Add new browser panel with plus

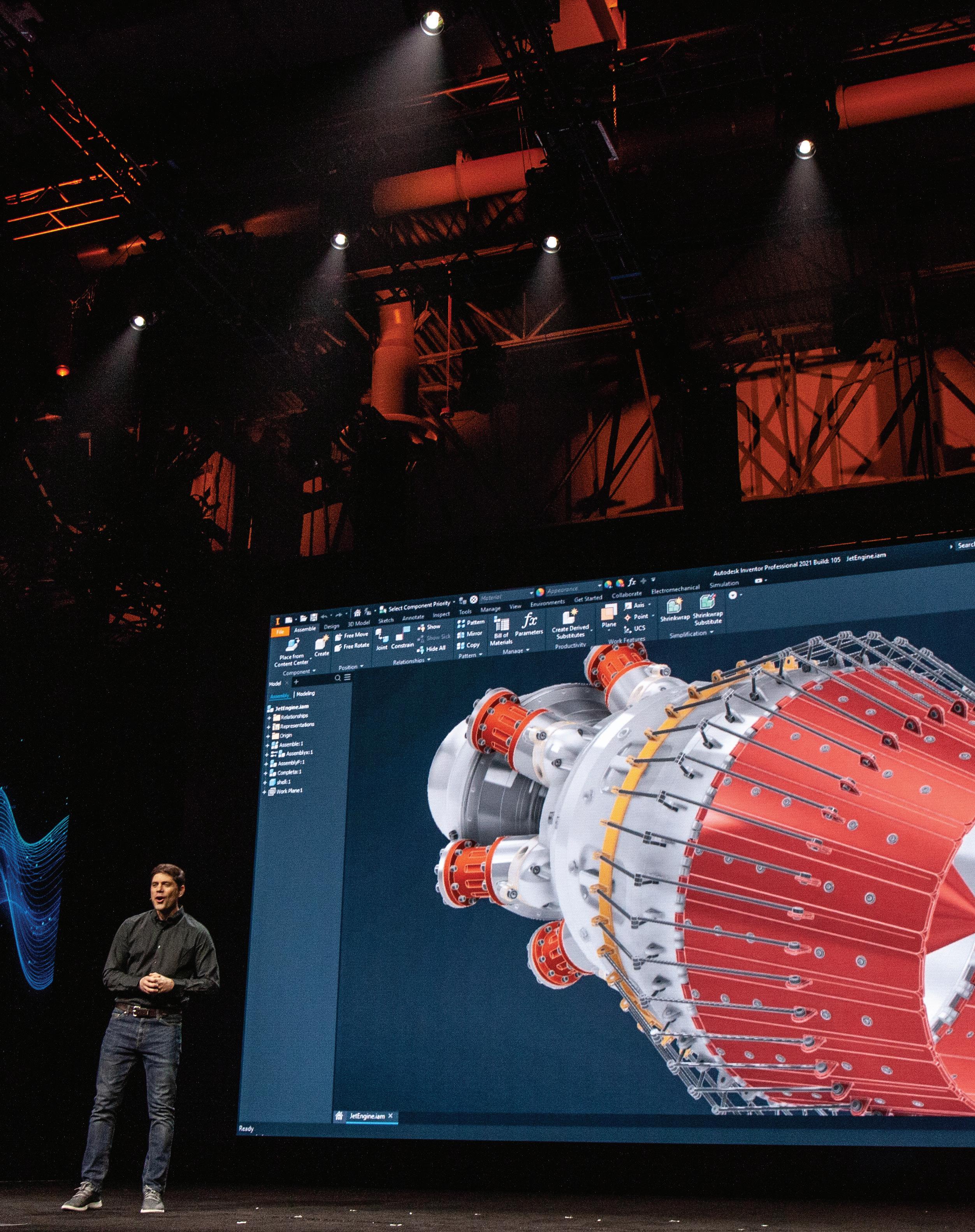(x=296, y=682)
